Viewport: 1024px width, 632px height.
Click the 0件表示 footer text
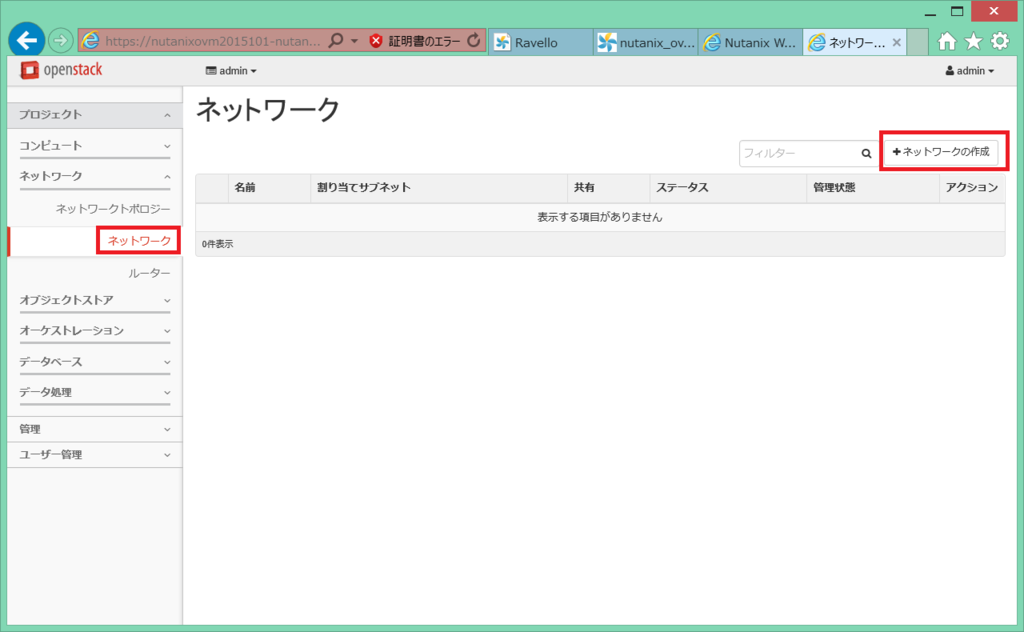[217, 244]
